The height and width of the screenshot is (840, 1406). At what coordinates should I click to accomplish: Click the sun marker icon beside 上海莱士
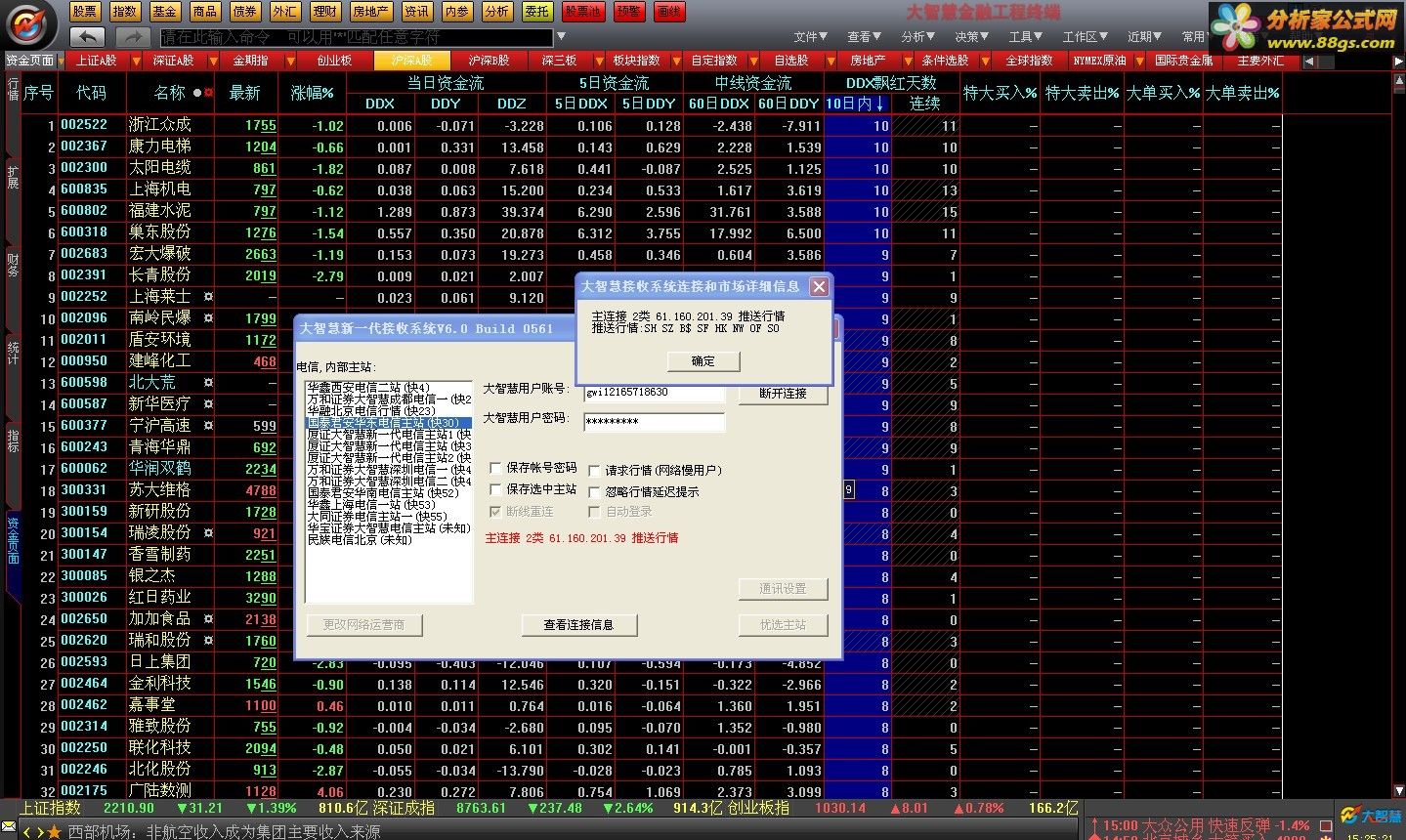208,296
